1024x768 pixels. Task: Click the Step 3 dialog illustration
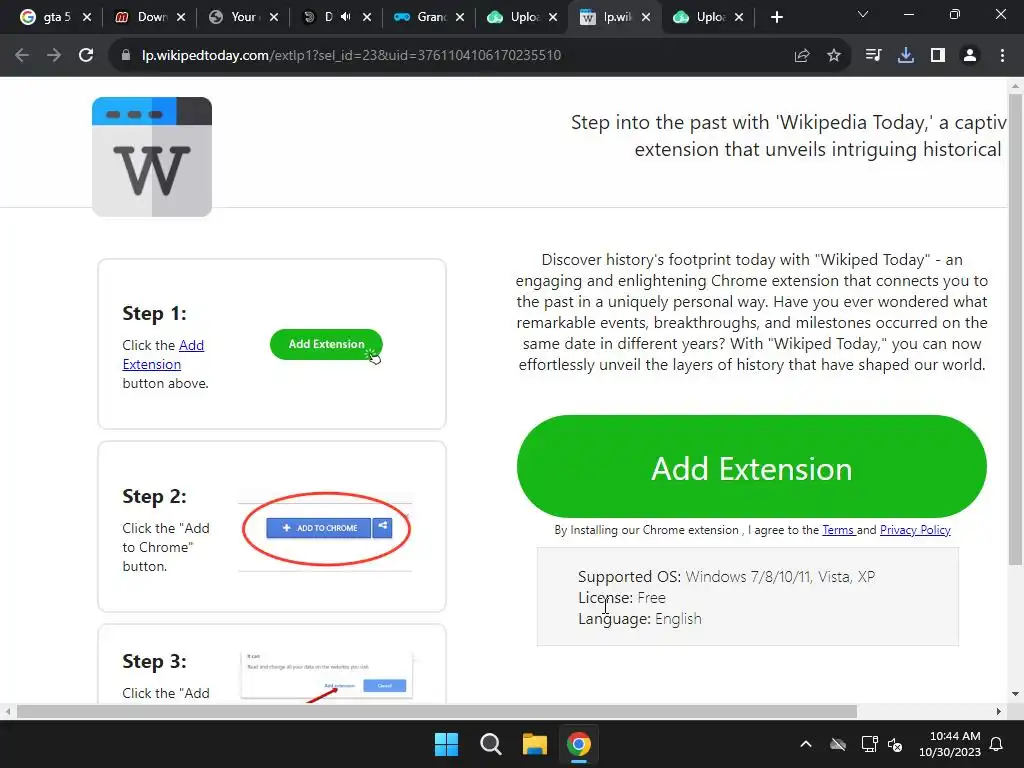coord(327,675)
